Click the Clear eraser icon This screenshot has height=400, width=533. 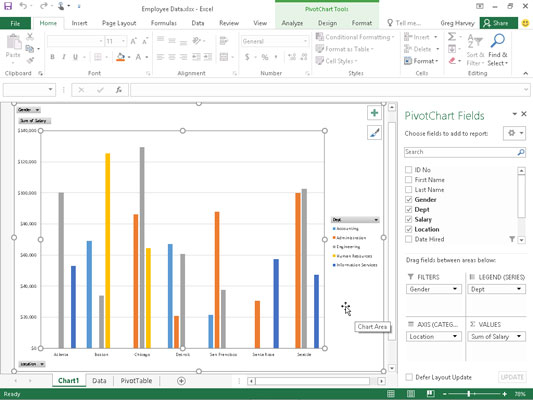[452, 61]
